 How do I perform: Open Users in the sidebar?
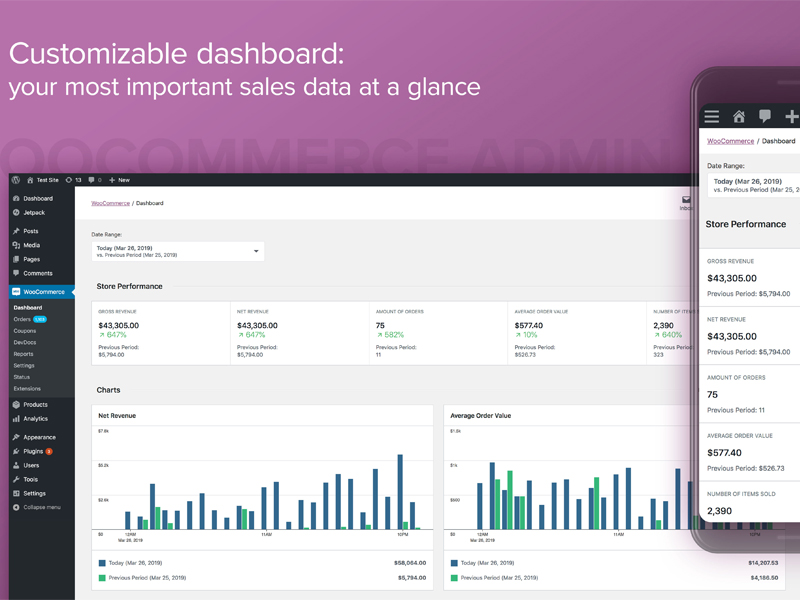coord(31,465)
